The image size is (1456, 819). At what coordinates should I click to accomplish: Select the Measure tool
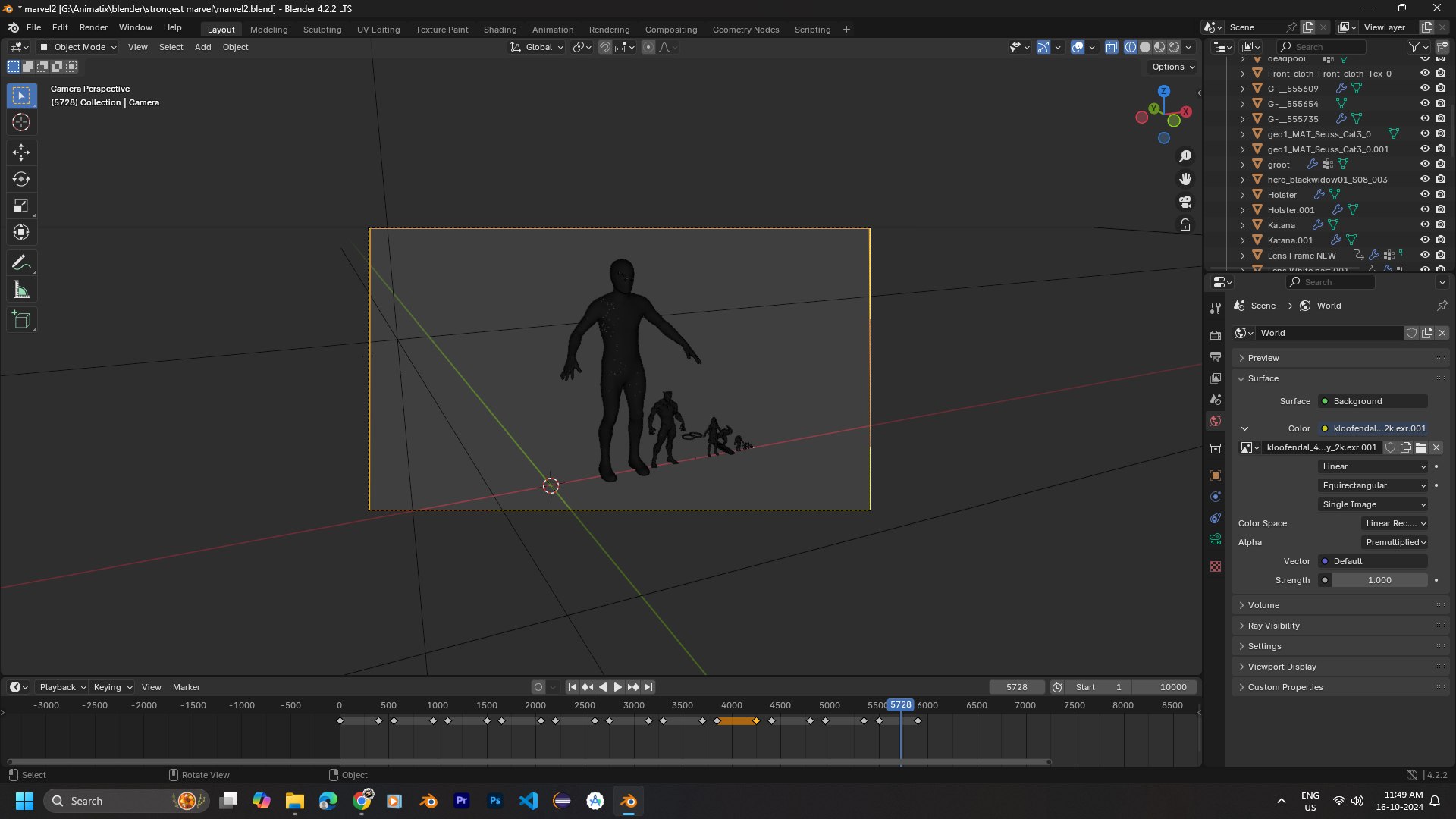click(21, 290)
